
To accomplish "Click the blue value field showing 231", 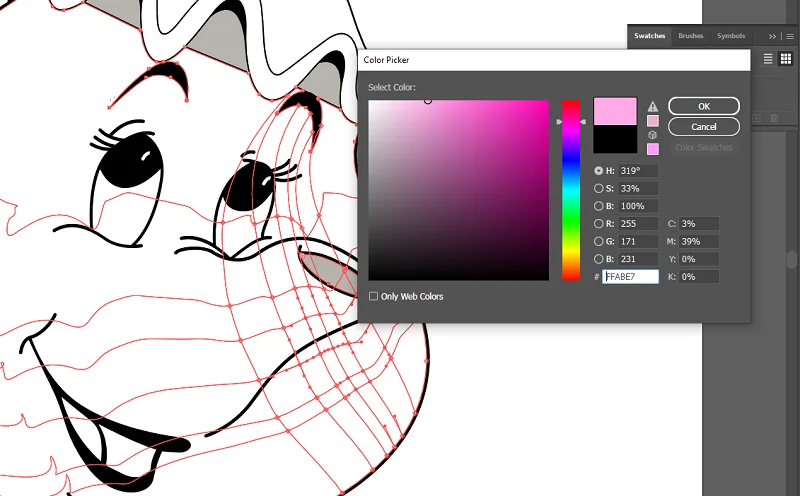I will [638, 259].
